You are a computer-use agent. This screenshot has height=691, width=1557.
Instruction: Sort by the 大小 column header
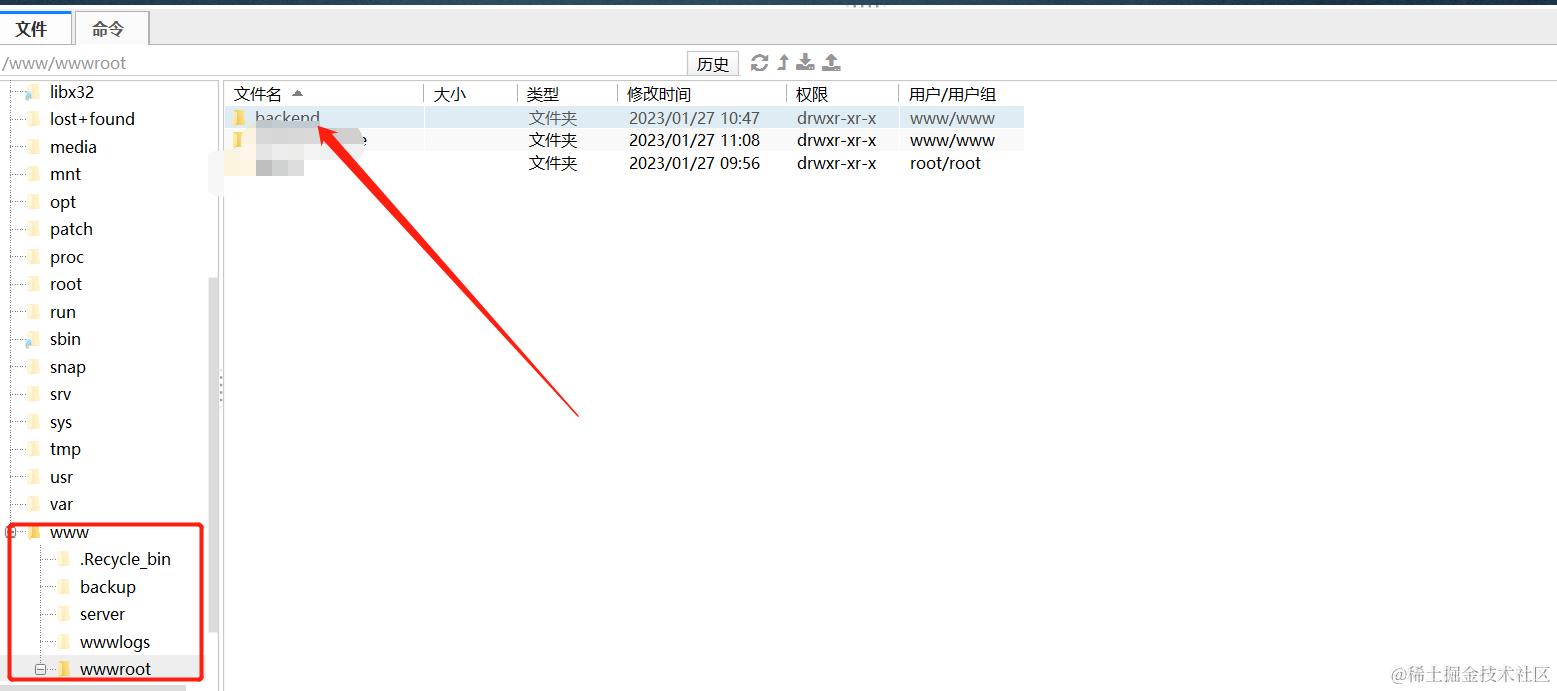470,94
